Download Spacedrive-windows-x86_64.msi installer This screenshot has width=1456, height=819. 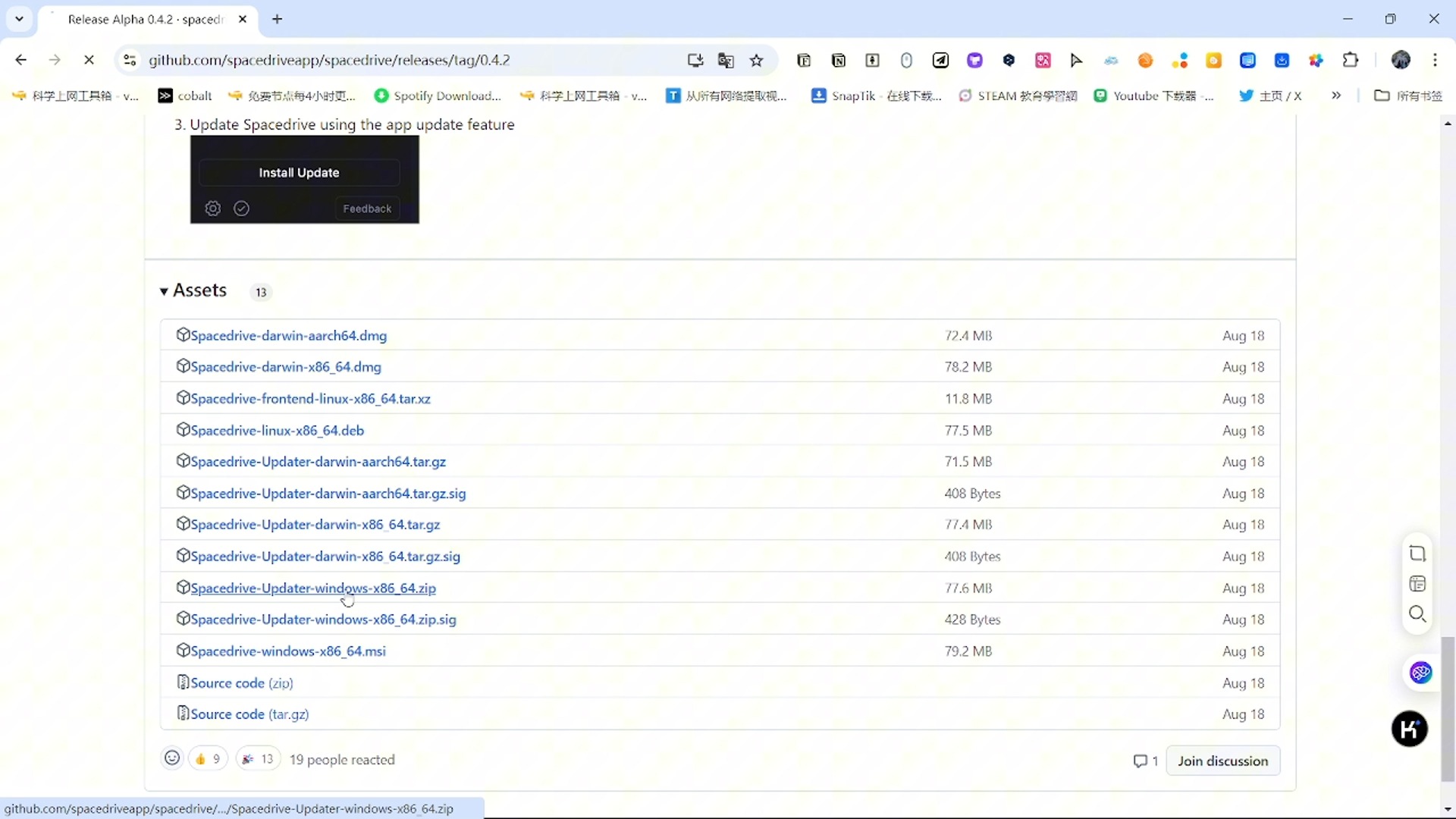coord(289,651)
